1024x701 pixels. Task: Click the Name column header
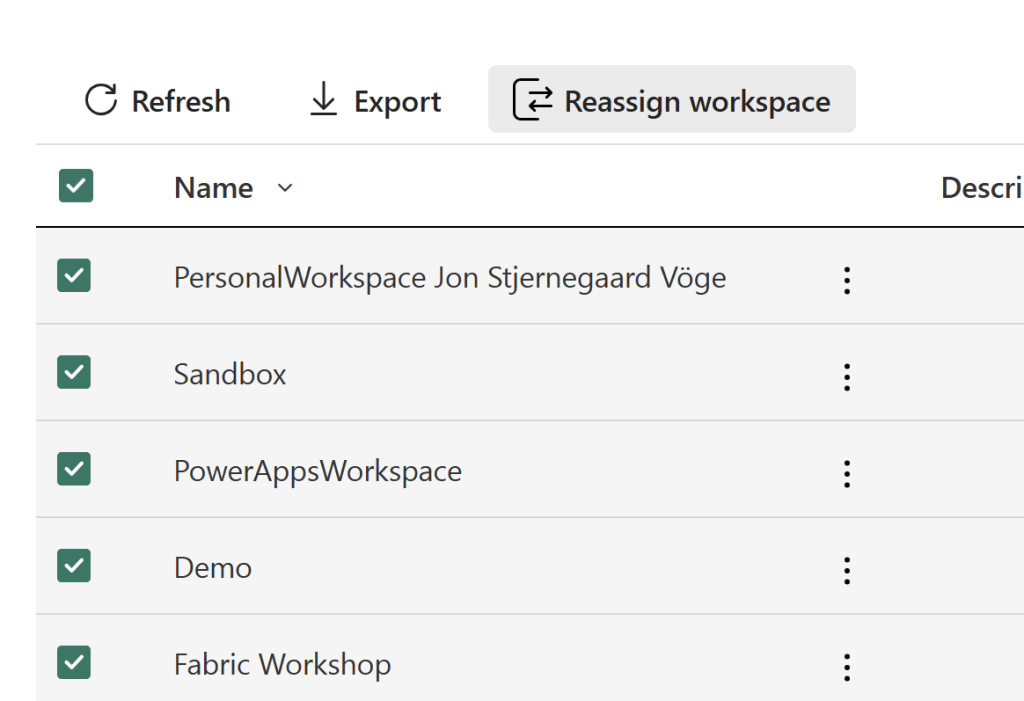[x=213, y=188]
